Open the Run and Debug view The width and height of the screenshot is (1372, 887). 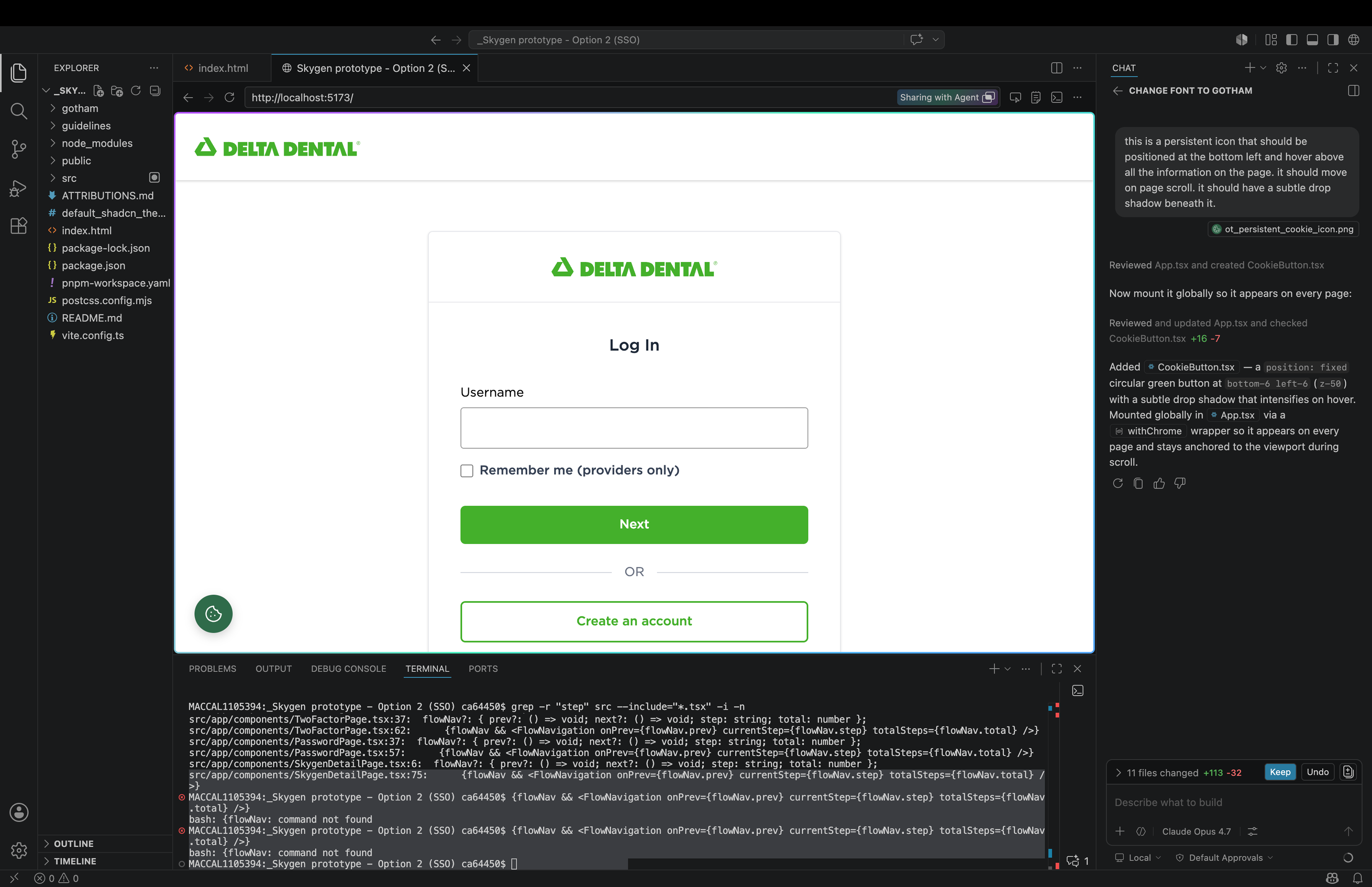(18, 188)
